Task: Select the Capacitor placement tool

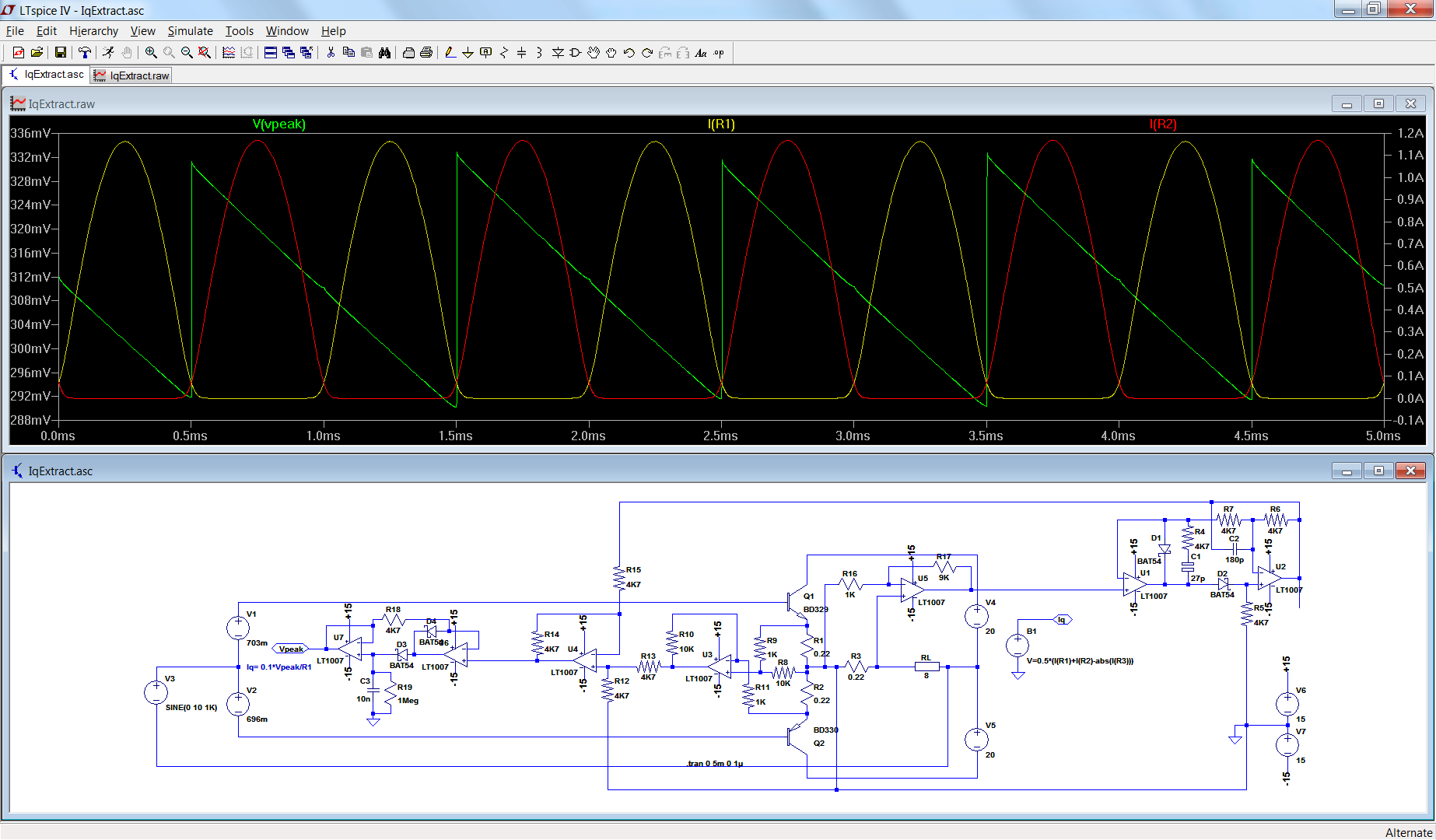Action: [x=521, y=52]
